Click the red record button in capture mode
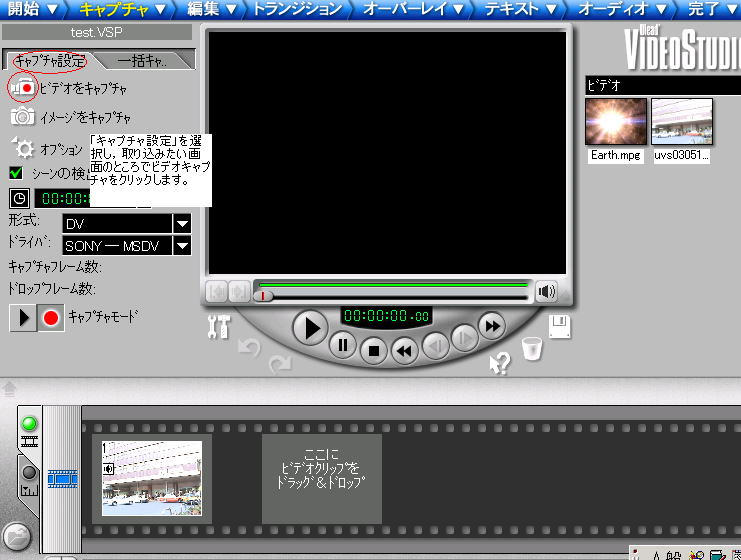 [x=51, y=318]
